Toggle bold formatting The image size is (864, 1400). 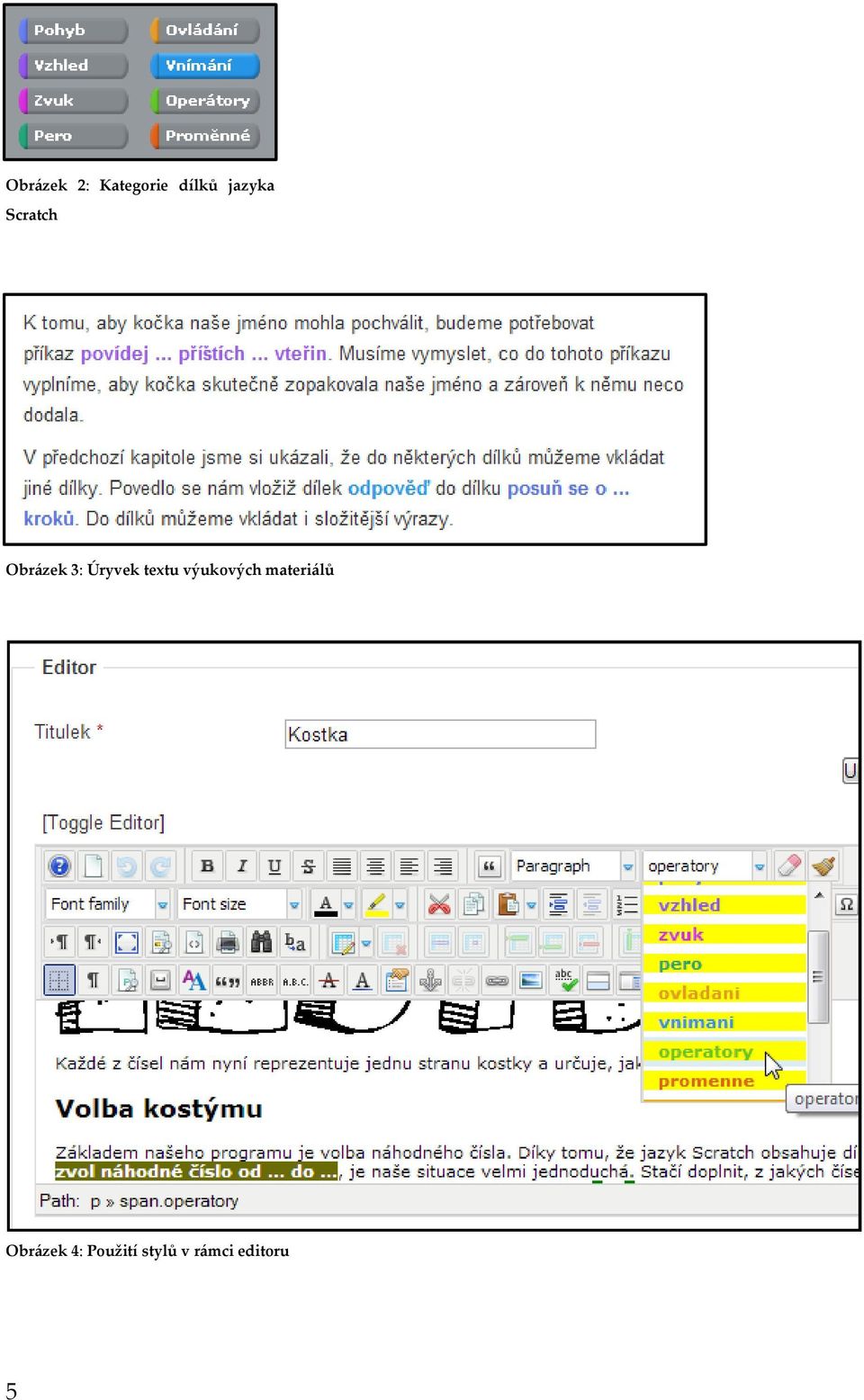207,866
